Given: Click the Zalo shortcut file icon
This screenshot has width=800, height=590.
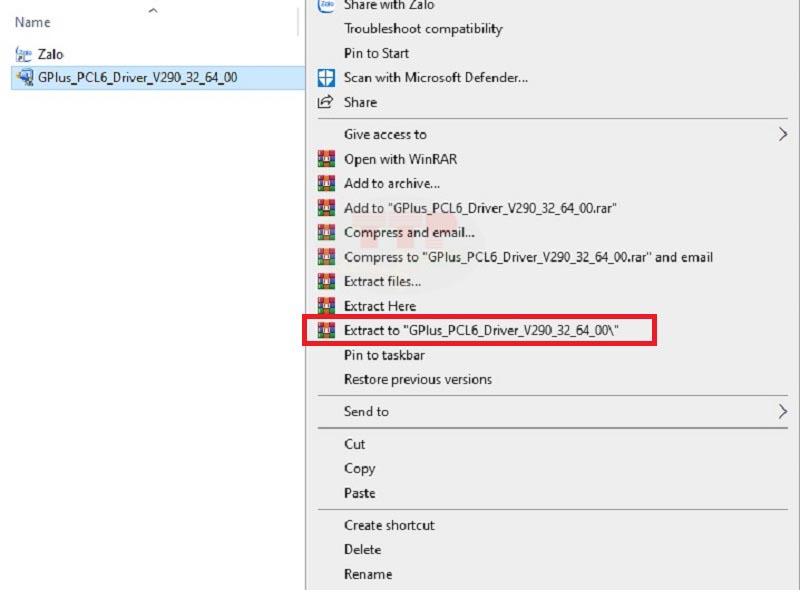Looking at the screenshot, I should [x=24, y=54].
